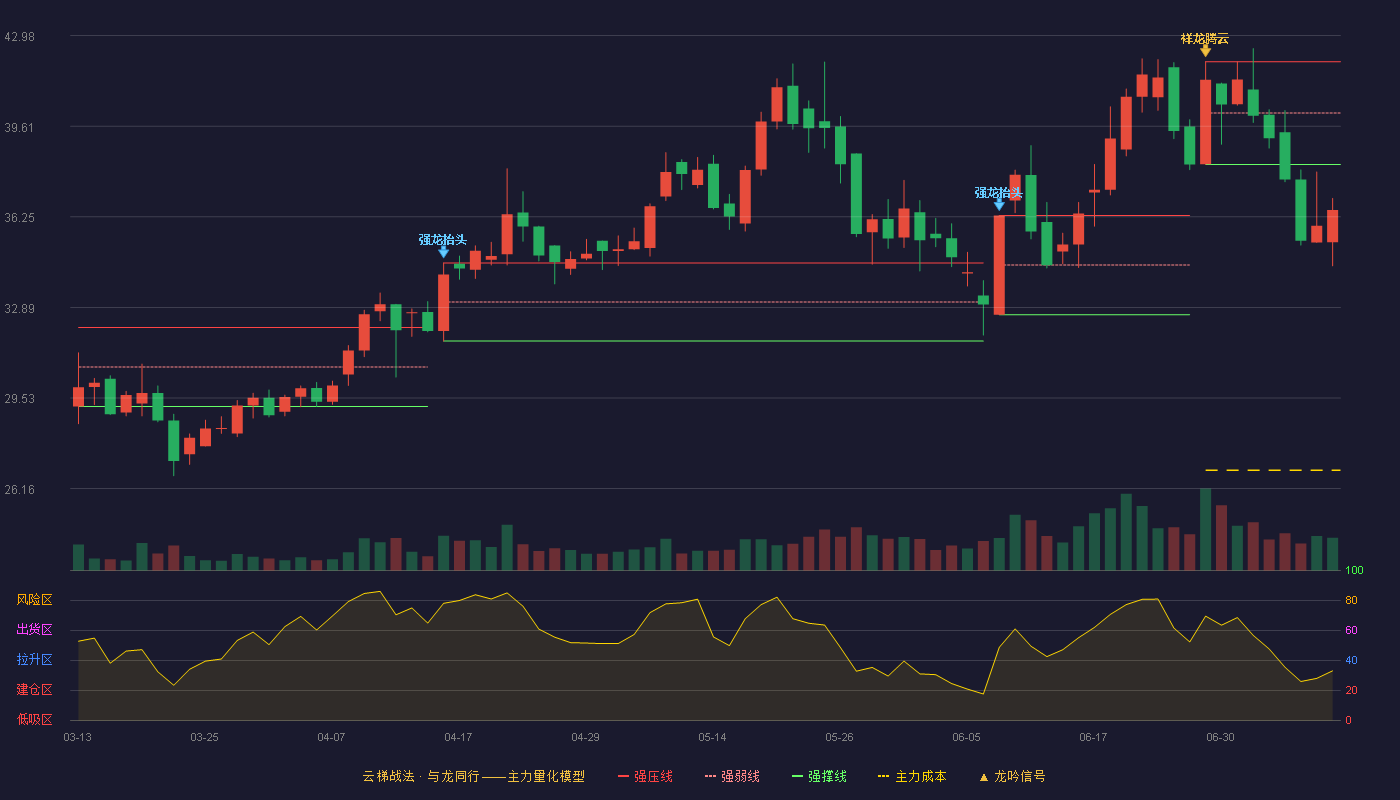Image resolution: width=1400 pixels, height=800 pixels.
Task: Click the 04-07 date label
Action: pos(331,737)
